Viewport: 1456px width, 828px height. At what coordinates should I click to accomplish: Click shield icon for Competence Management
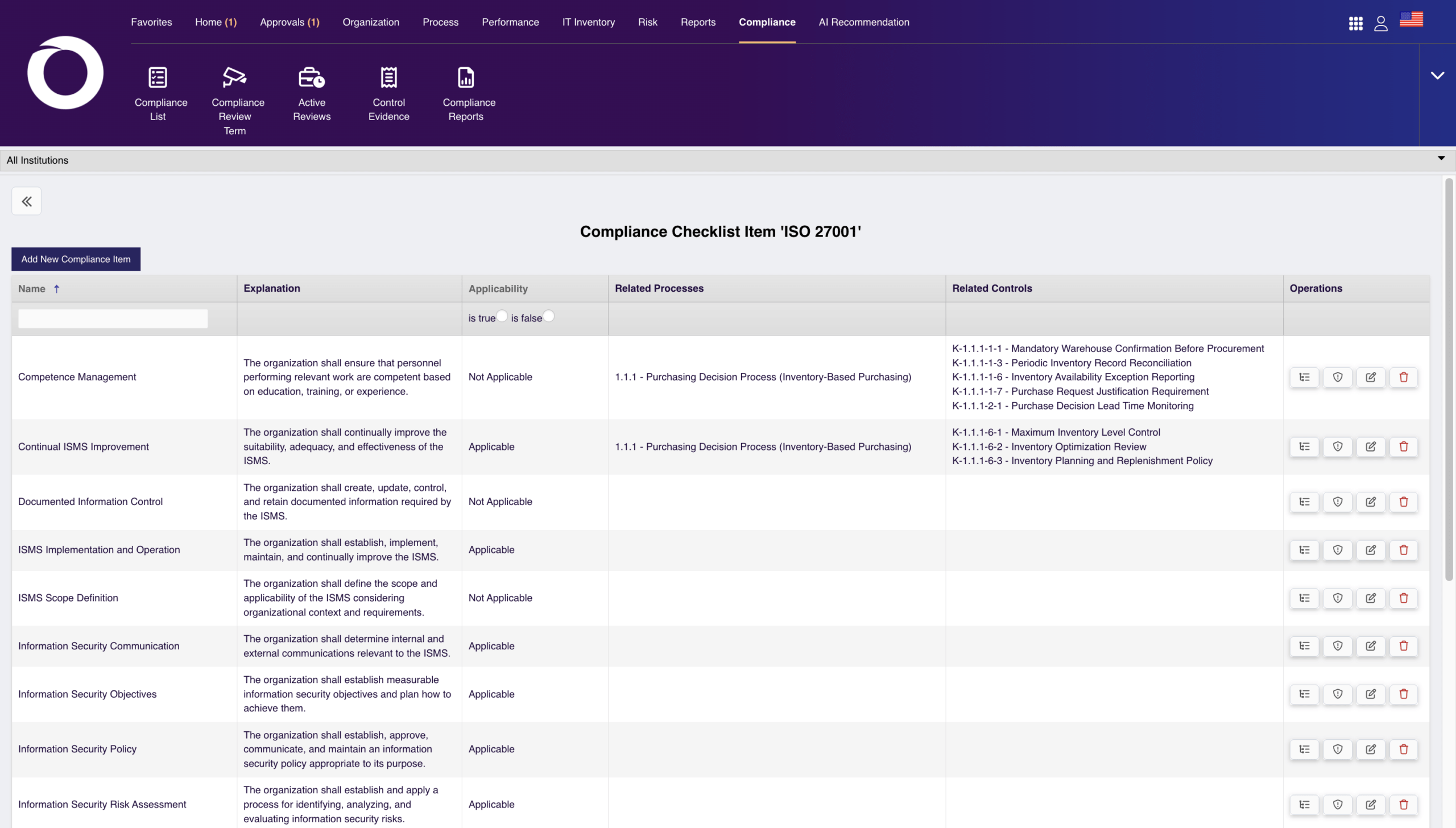(1338, 377)
